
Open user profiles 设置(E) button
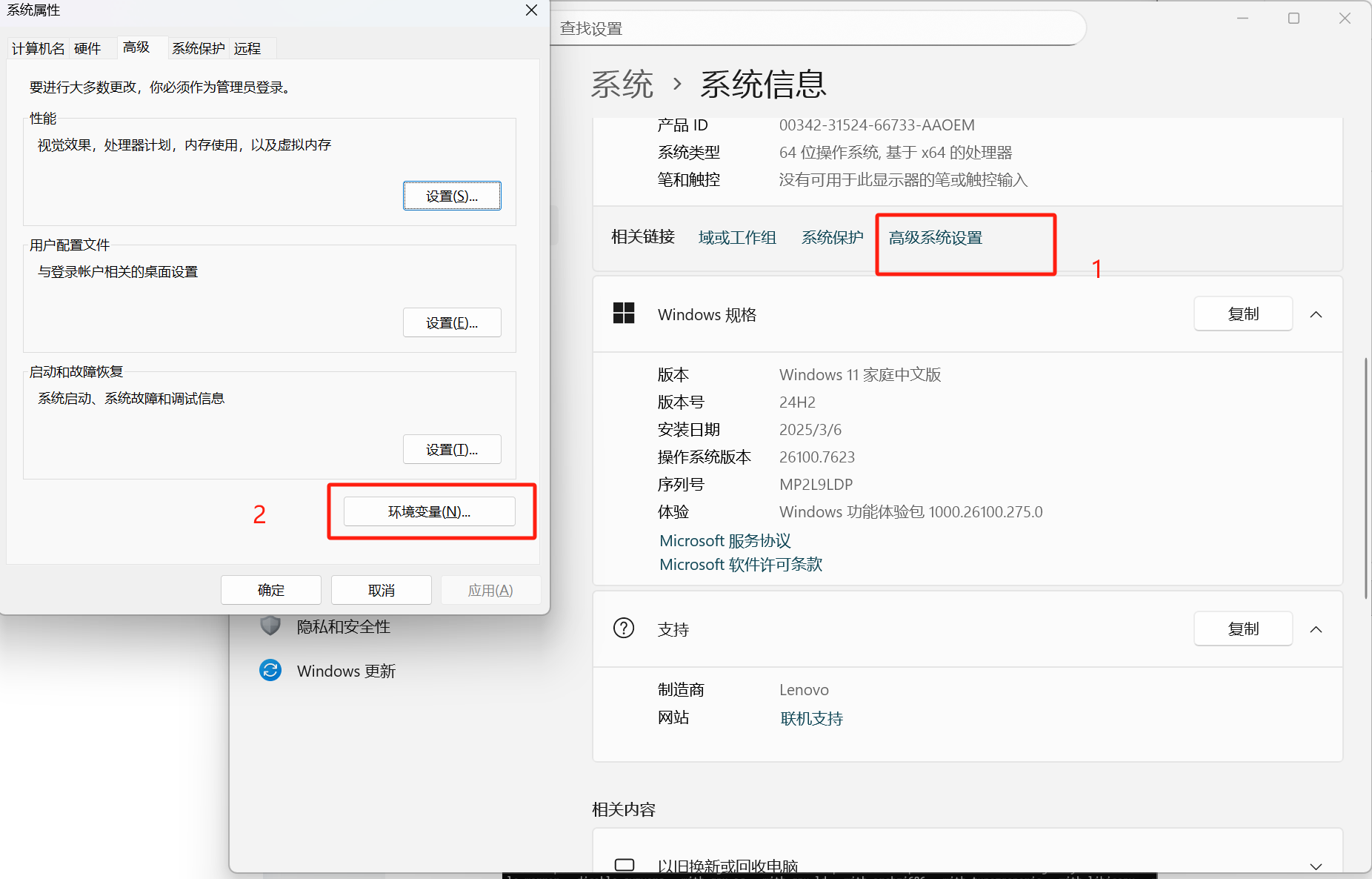[x=452, y=322]
